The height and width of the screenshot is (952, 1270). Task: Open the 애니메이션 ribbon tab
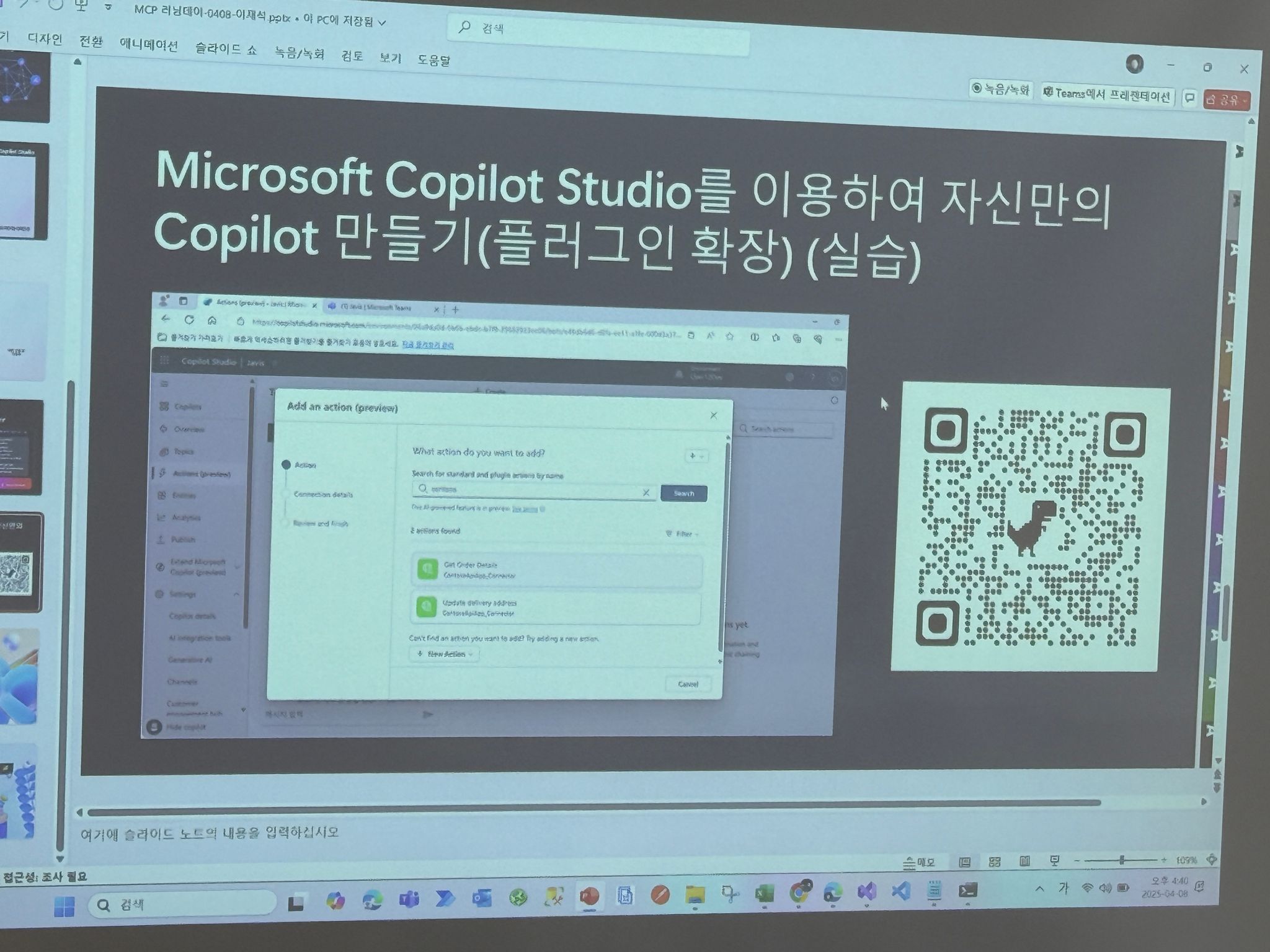pos(149,45)
